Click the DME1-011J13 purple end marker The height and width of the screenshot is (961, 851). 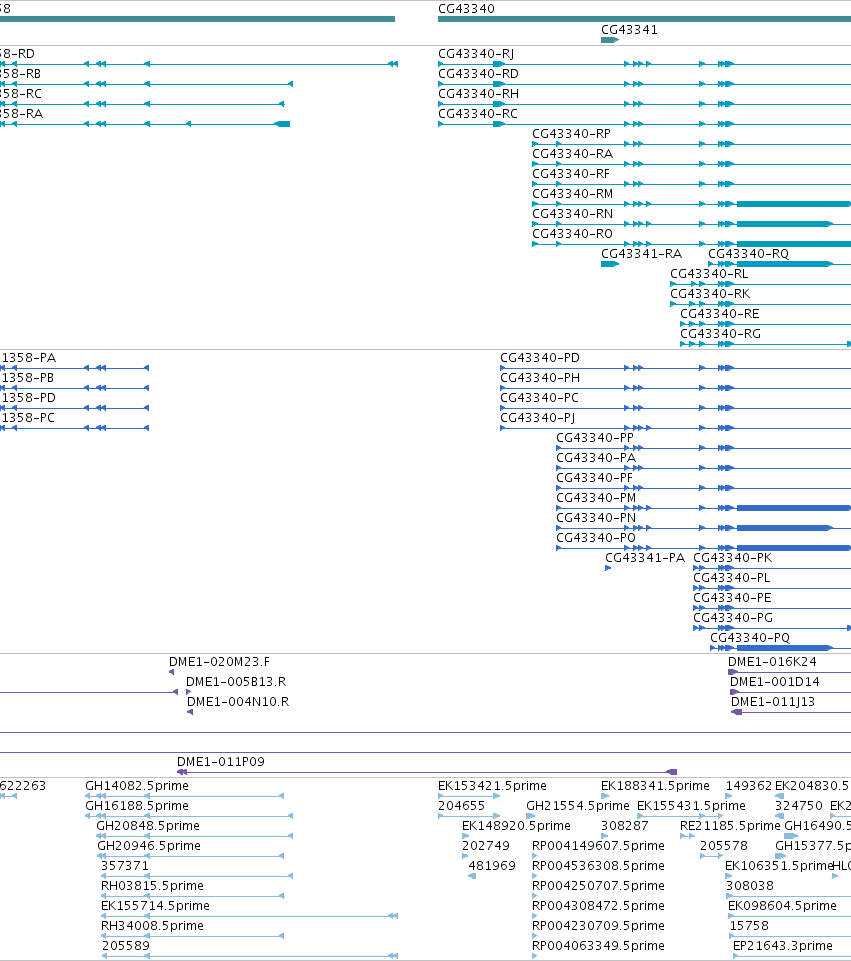[x=736, y=712]
